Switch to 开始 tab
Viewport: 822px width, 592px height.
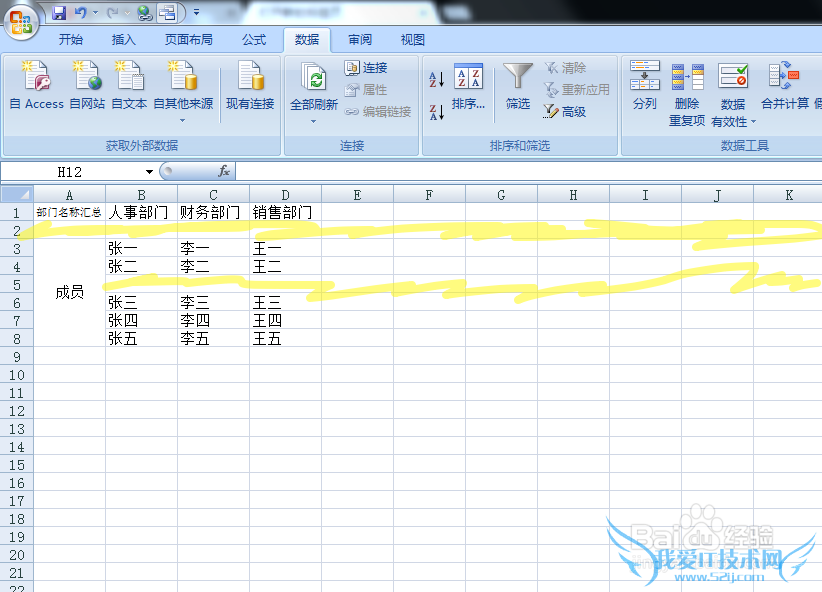(71, 39)
